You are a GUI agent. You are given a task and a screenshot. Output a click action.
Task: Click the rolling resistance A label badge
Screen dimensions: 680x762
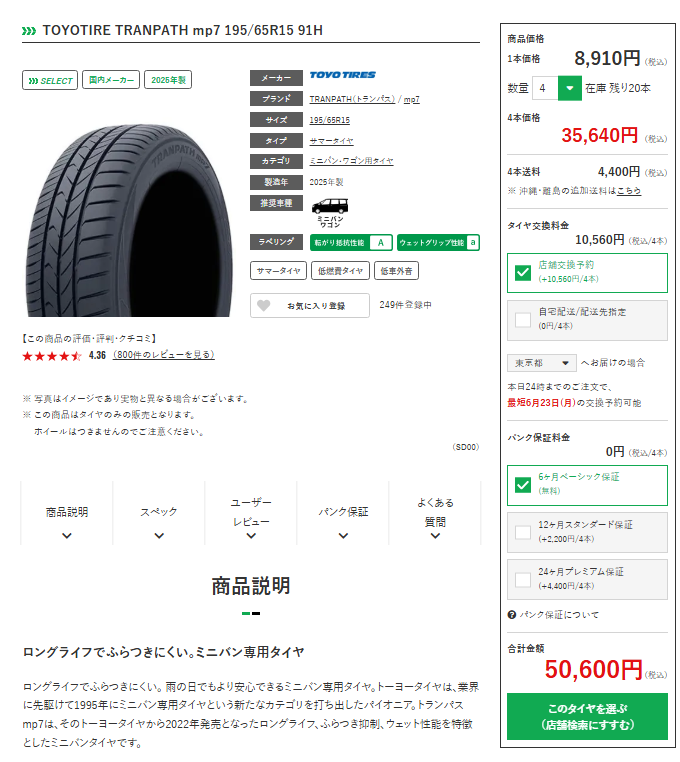[x=351, y=242]
